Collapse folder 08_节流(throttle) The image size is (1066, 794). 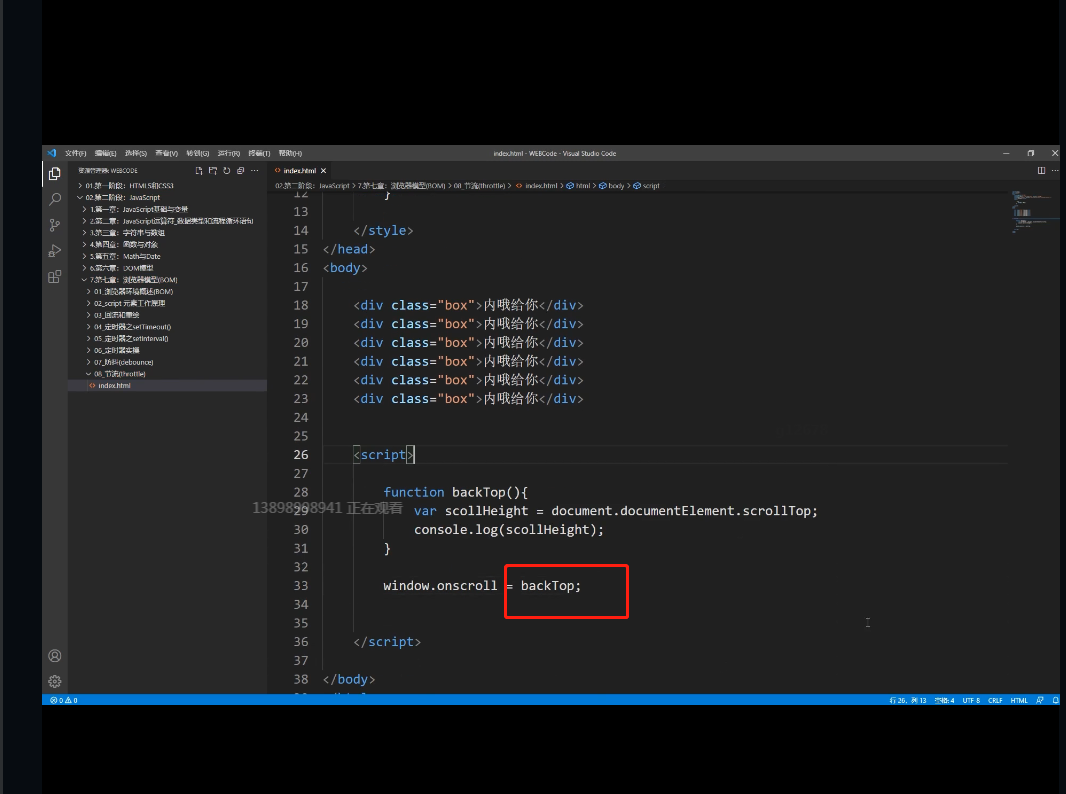click(167, 374)
